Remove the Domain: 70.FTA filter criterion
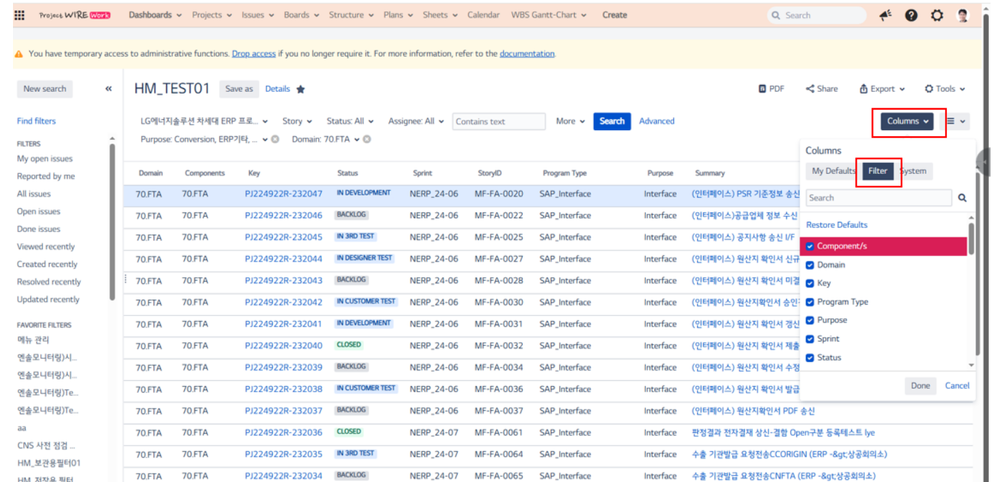 tap(367, 139)
